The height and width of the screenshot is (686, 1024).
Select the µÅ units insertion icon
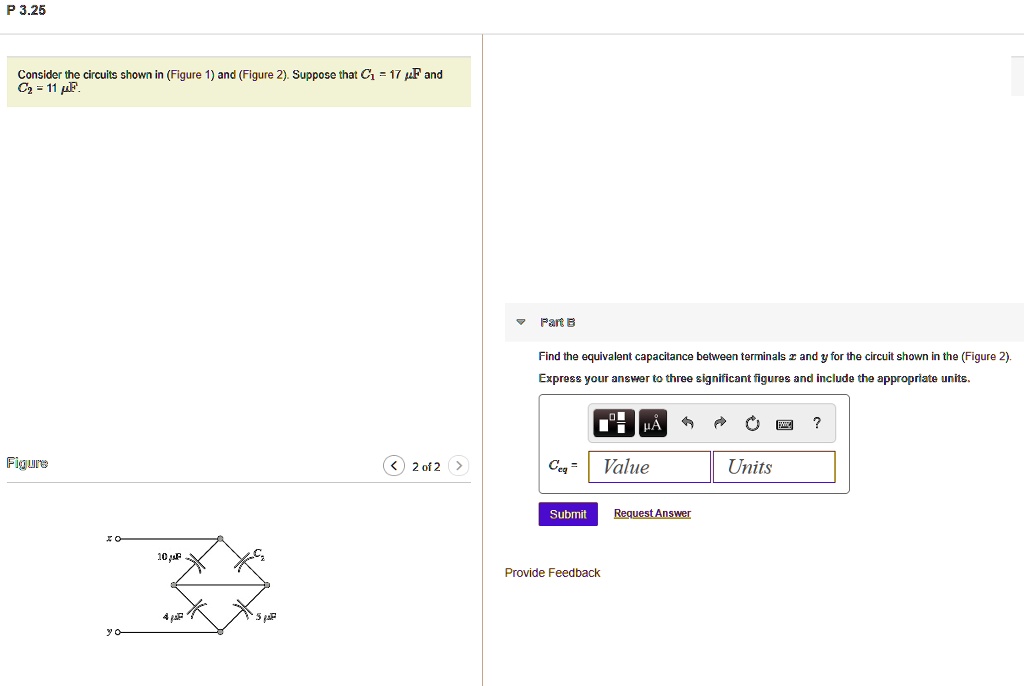tap(652, 422)
